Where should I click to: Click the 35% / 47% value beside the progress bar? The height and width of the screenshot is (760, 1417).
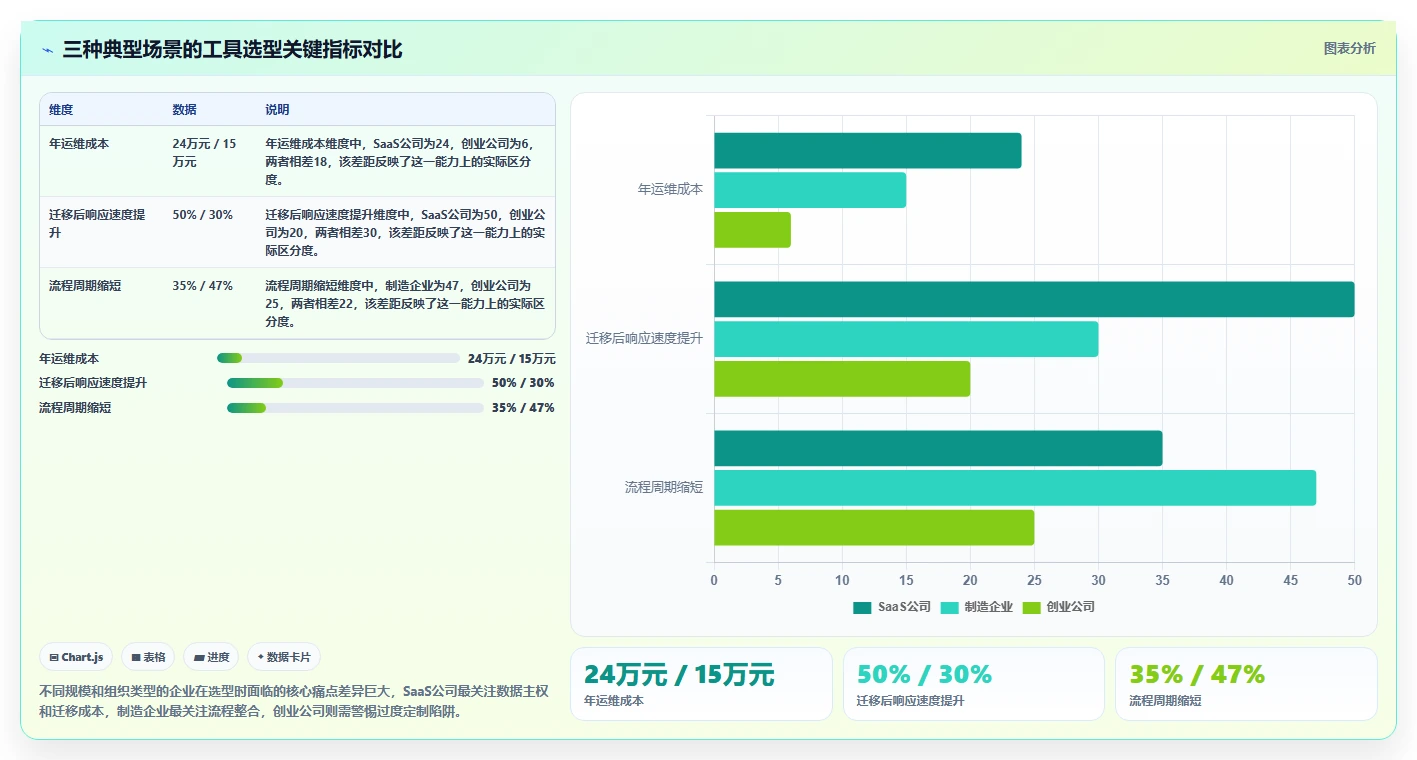pos(523,408)
